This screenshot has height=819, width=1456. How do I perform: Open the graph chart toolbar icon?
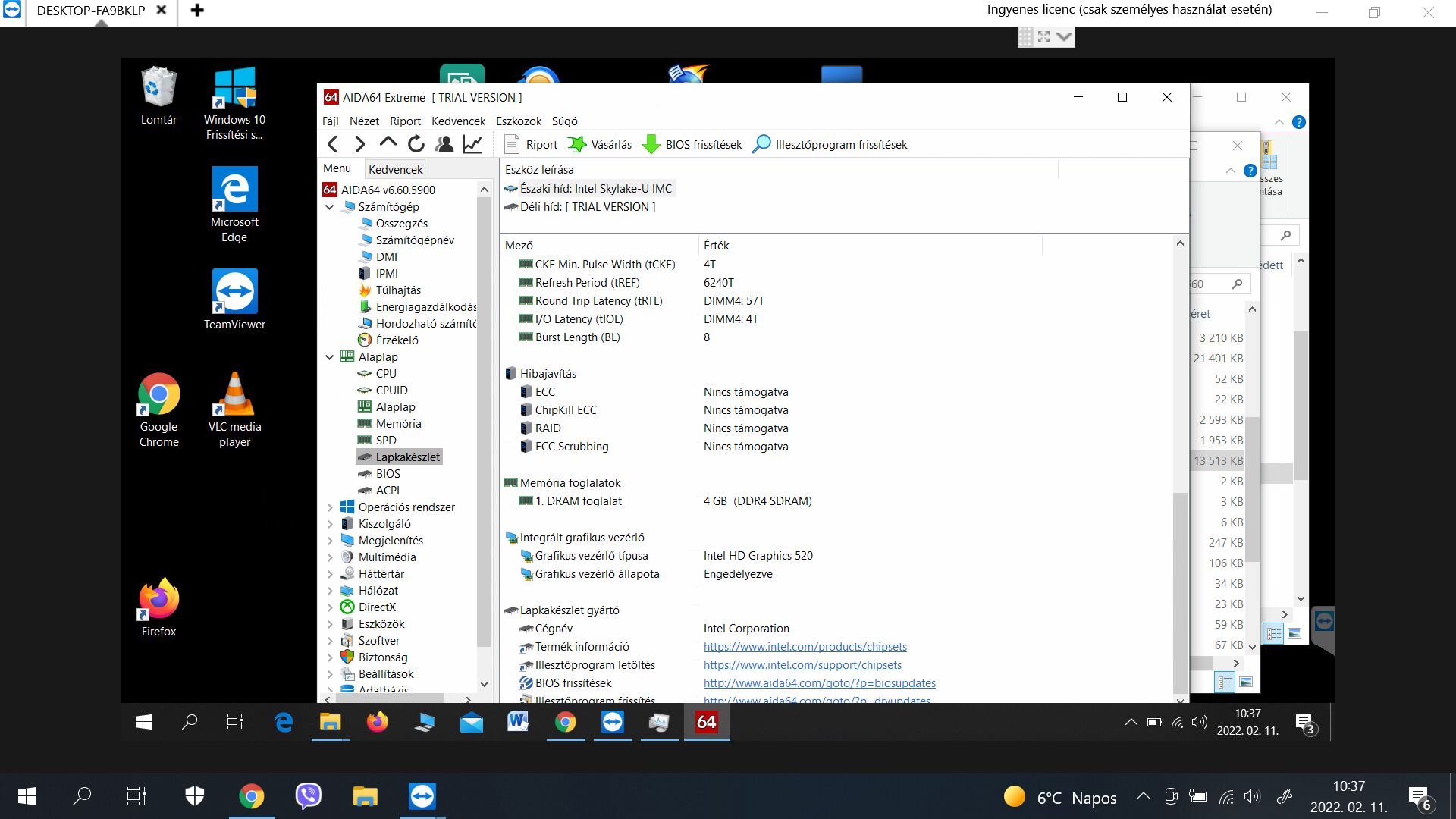472,144
